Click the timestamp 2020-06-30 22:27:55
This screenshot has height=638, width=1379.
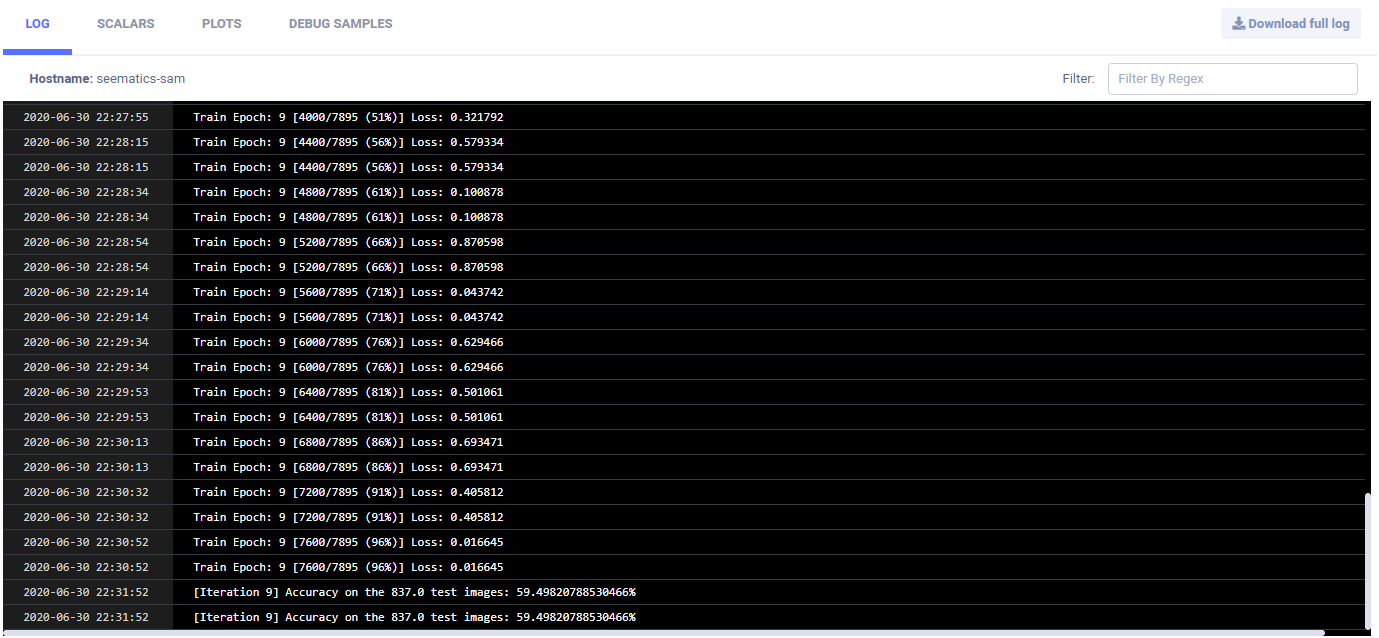[86, 117]
